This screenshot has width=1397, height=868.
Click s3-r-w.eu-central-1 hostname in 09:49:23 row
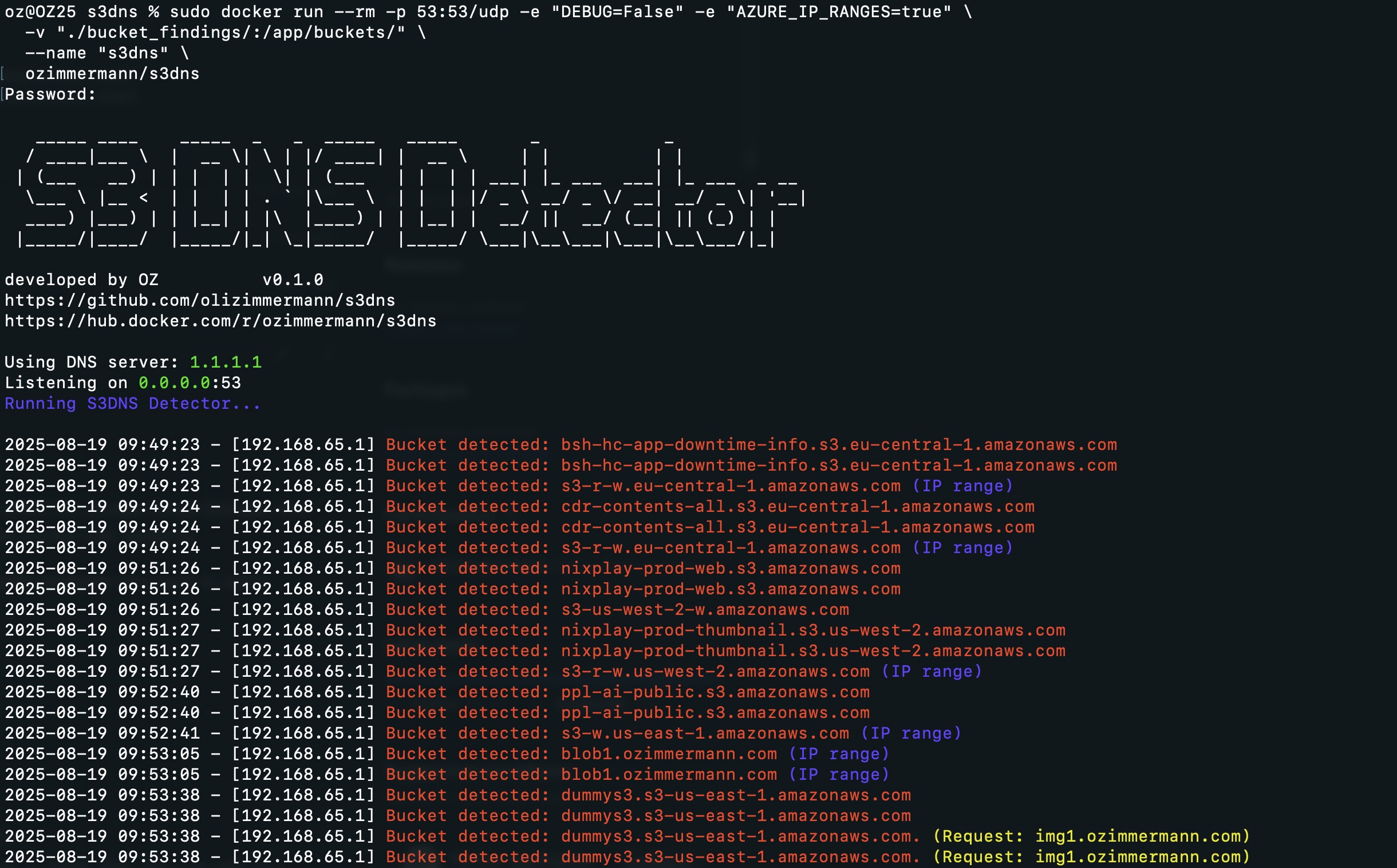731,486
